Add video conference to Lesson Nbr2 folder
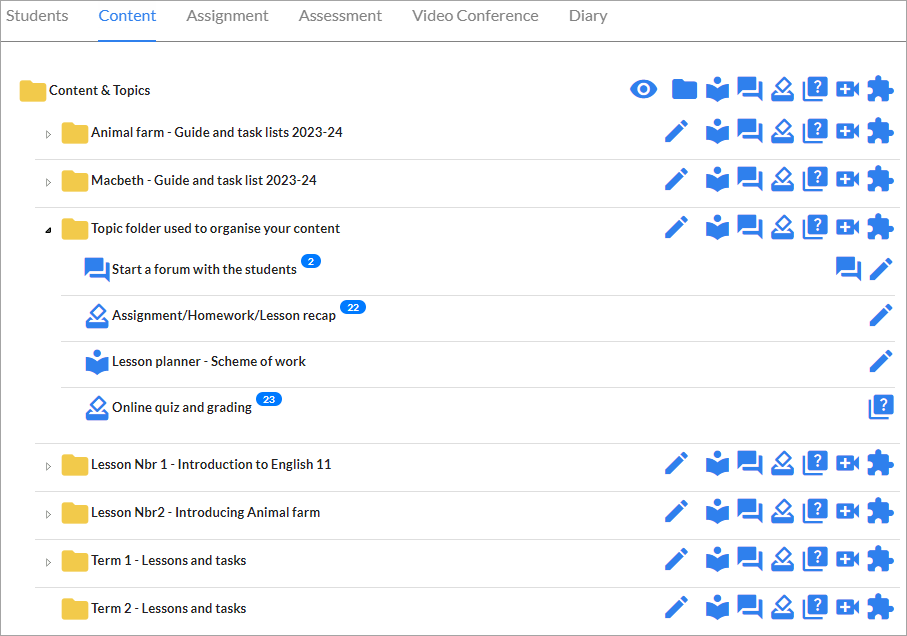This screenshot has height=636, width=907. click(847, 512)
